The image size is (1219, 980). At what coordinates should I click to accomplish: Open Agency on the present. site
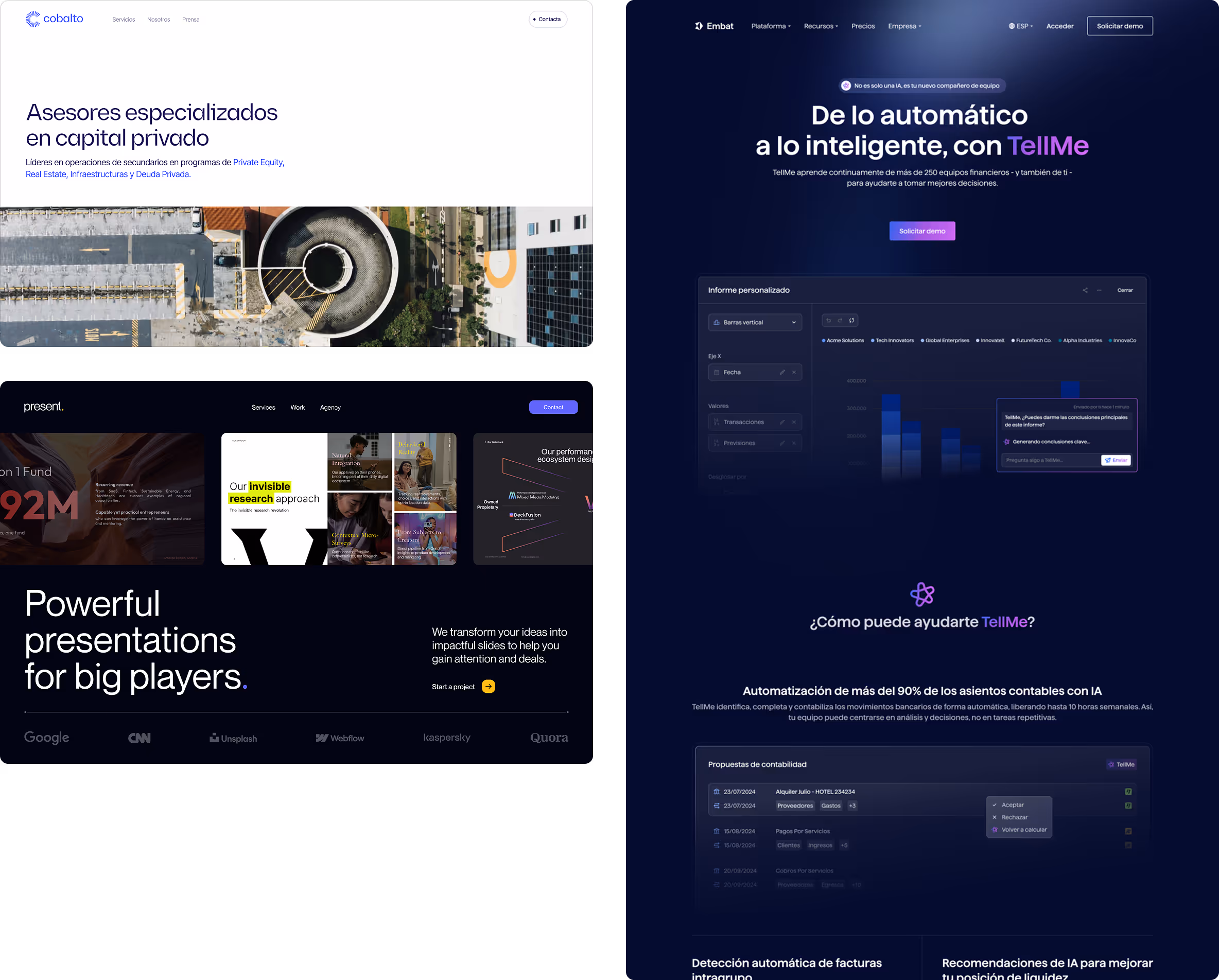pos(330,408)
